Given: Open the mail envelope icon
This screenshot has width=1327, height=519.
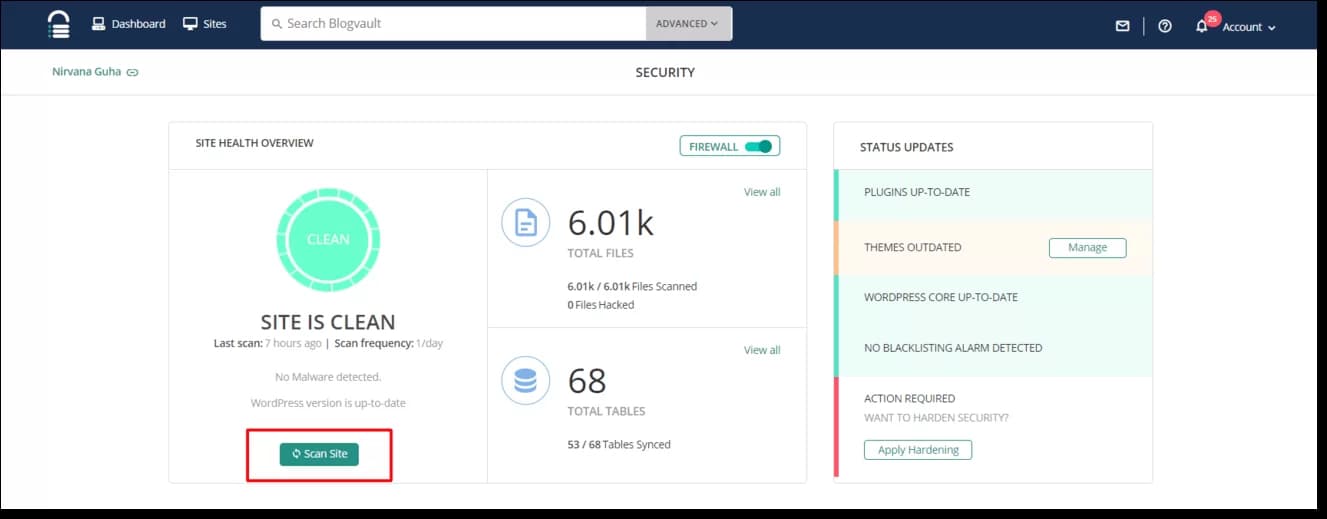Looking at the screenshot, I should (x=1122, y=26).
